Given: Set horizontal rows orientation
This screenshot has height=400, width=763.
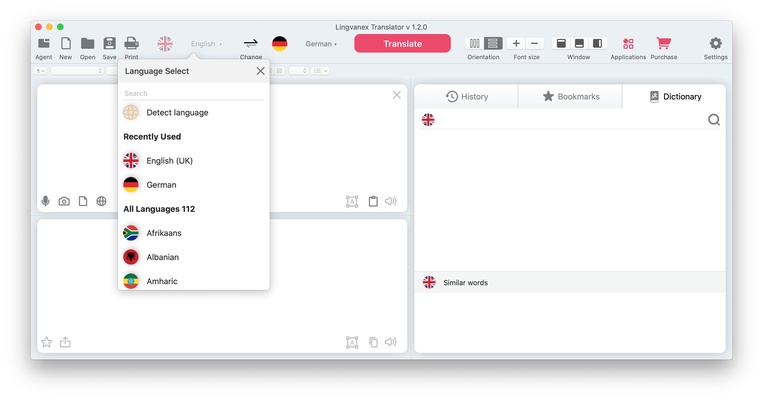Looking at the screenshot, I should [493, 43].
